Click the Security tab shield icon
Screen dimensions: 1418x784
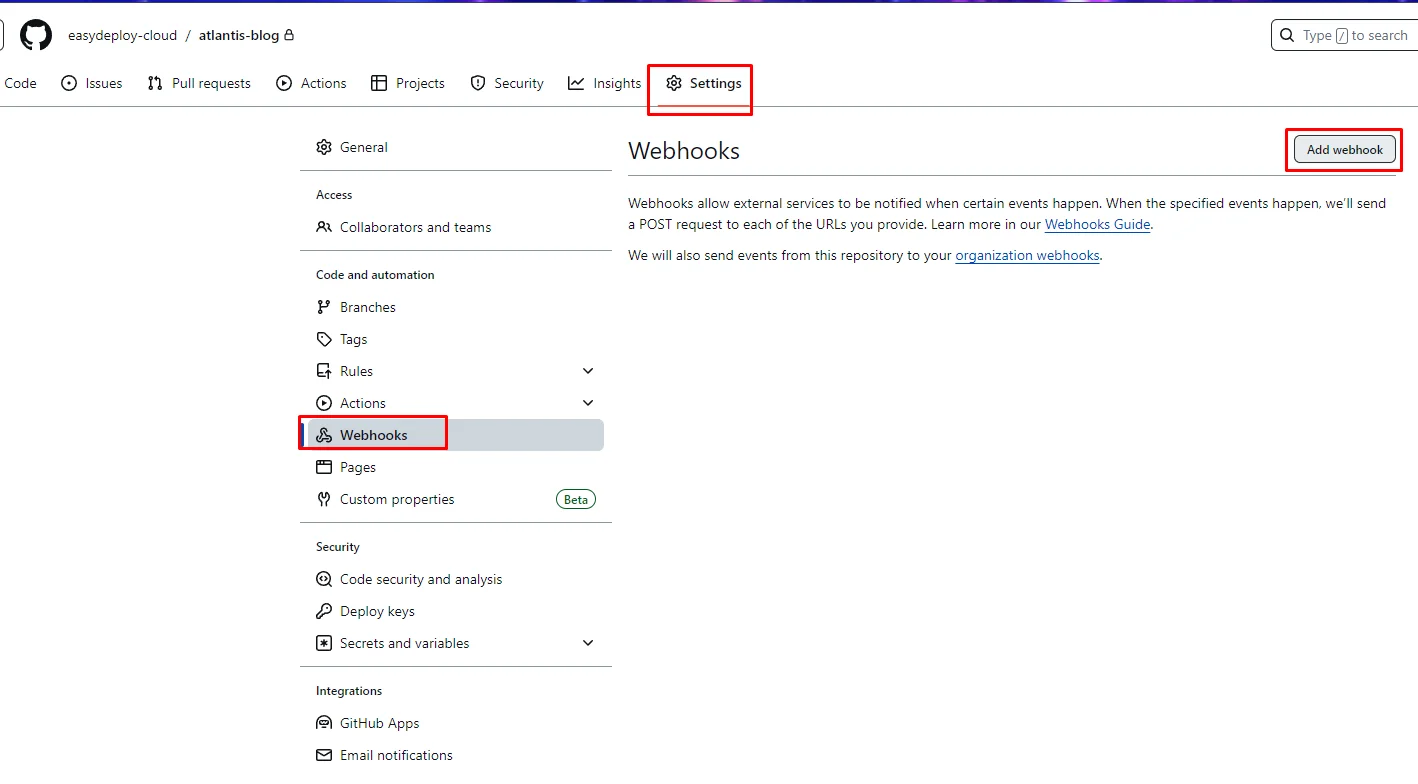[478, 83]
